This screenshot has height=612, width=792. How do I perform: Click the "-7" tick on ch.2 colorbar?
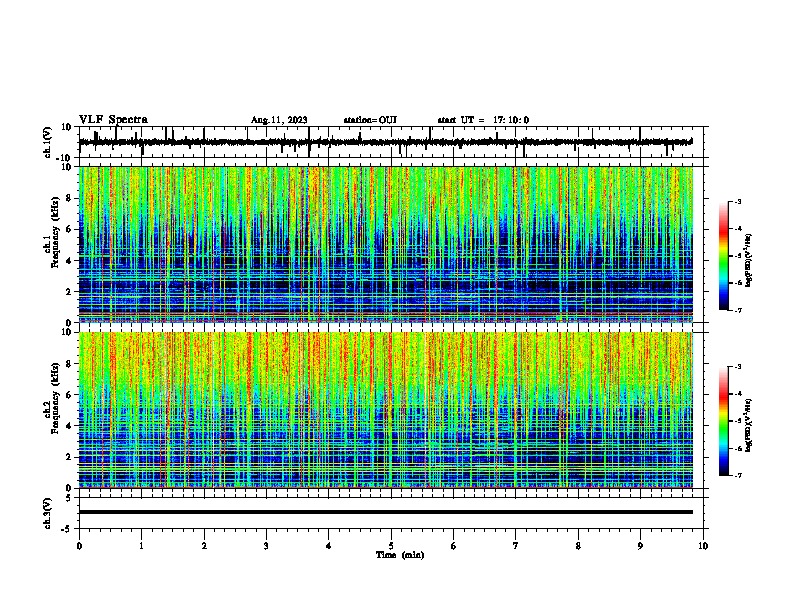[x=737, y=475]
